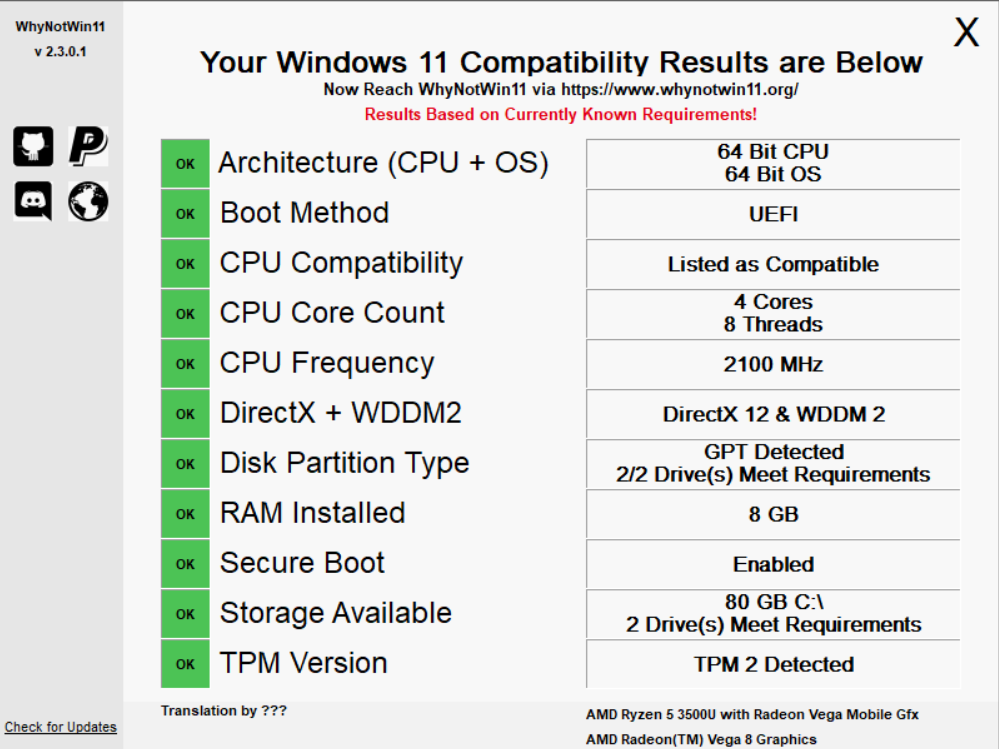The image size is (999, 749).
Task: Click the 2100 MHz result cell
Action: [773, 364]
